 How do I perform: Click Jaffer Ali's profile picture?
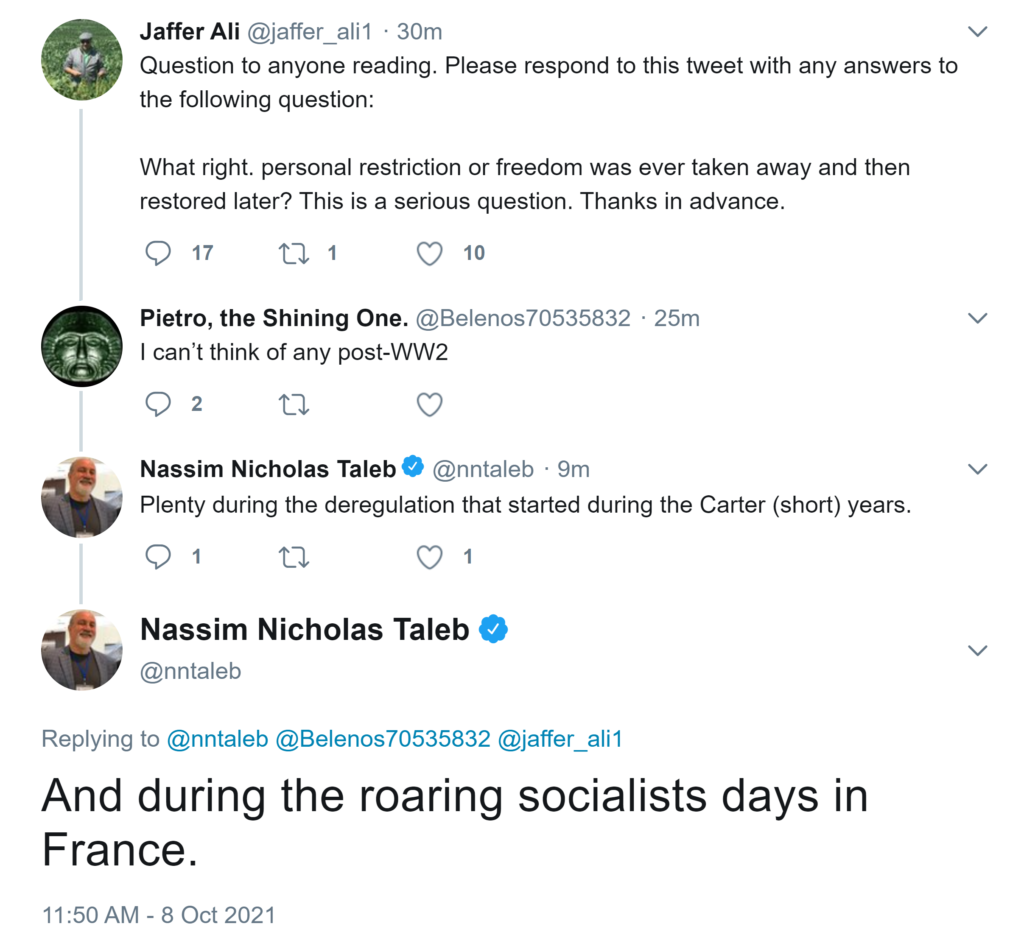(x=81, y=58)
